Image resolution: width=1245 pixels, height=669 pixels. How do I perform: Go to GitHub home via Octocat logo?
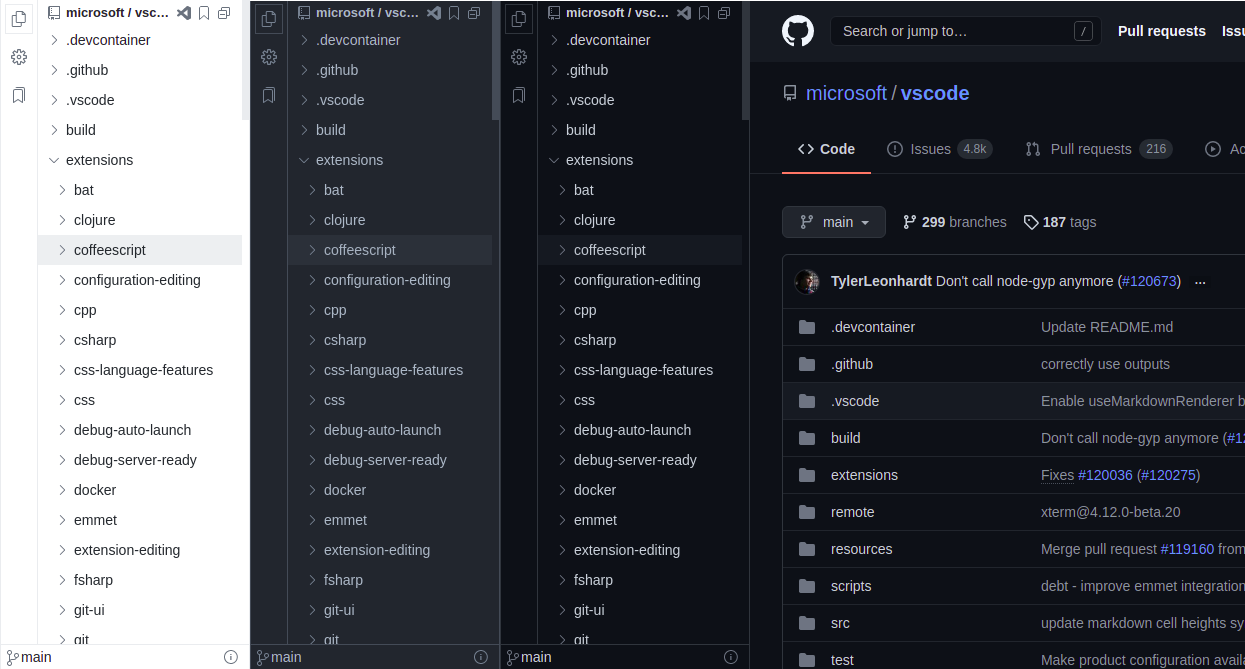click(x=798, y=31)
